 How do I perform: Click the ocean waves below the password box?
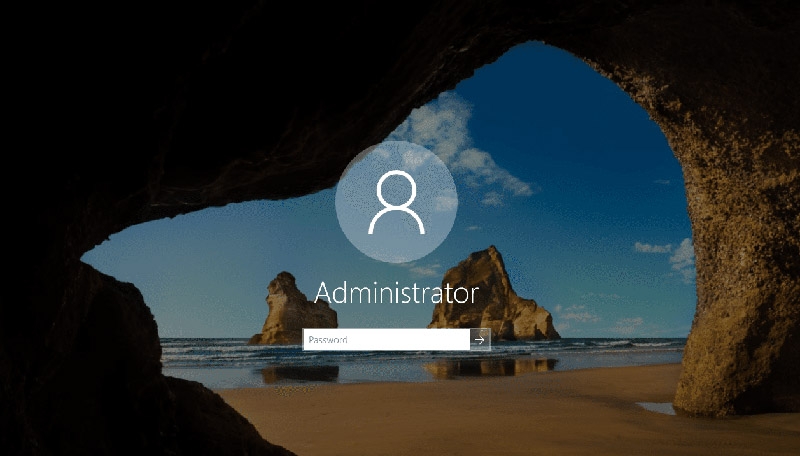tap(400, 358)
